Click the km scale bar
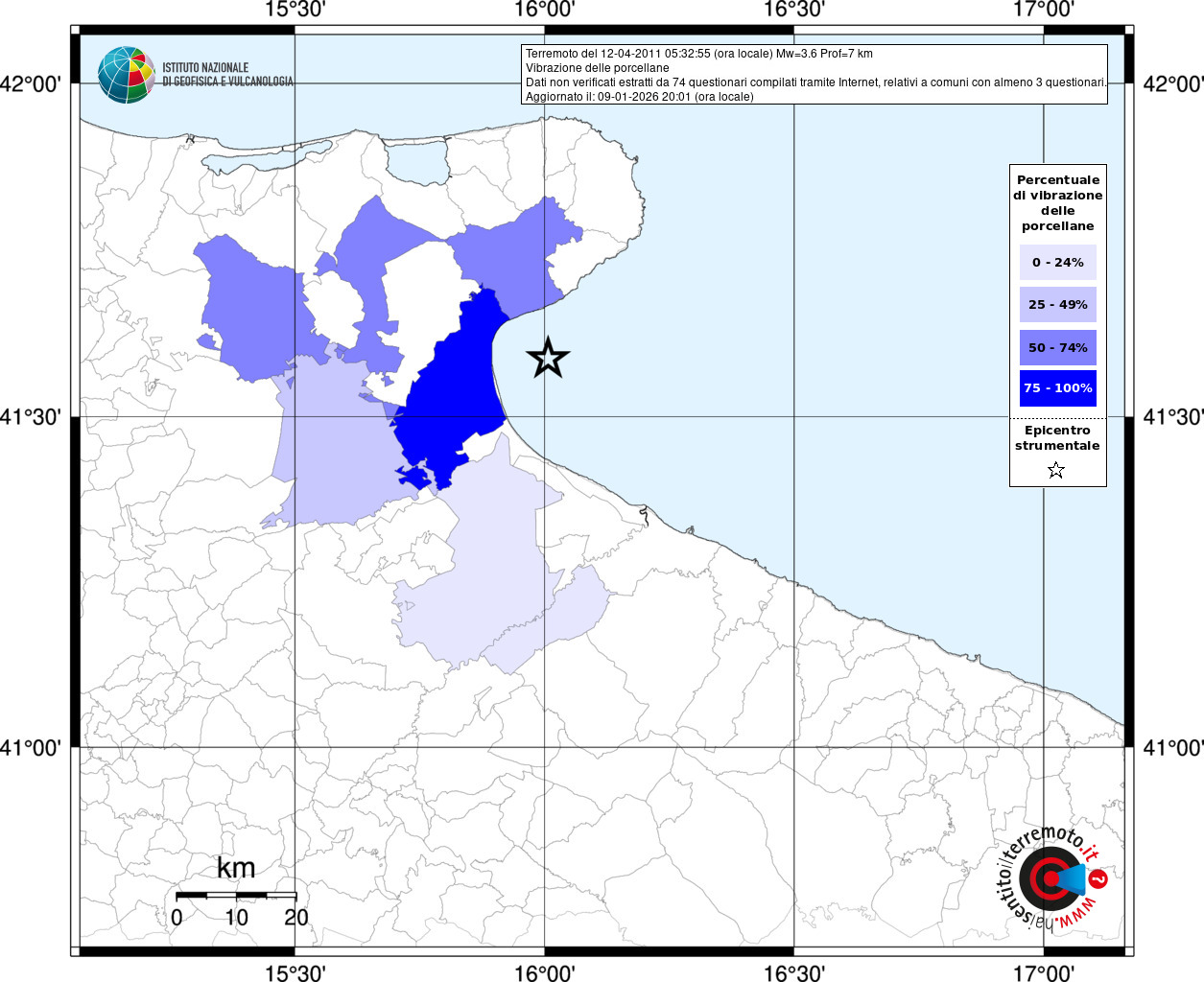Image resolution: width=1204 pixels, height=982 pixels. click(x=236, y=895)
